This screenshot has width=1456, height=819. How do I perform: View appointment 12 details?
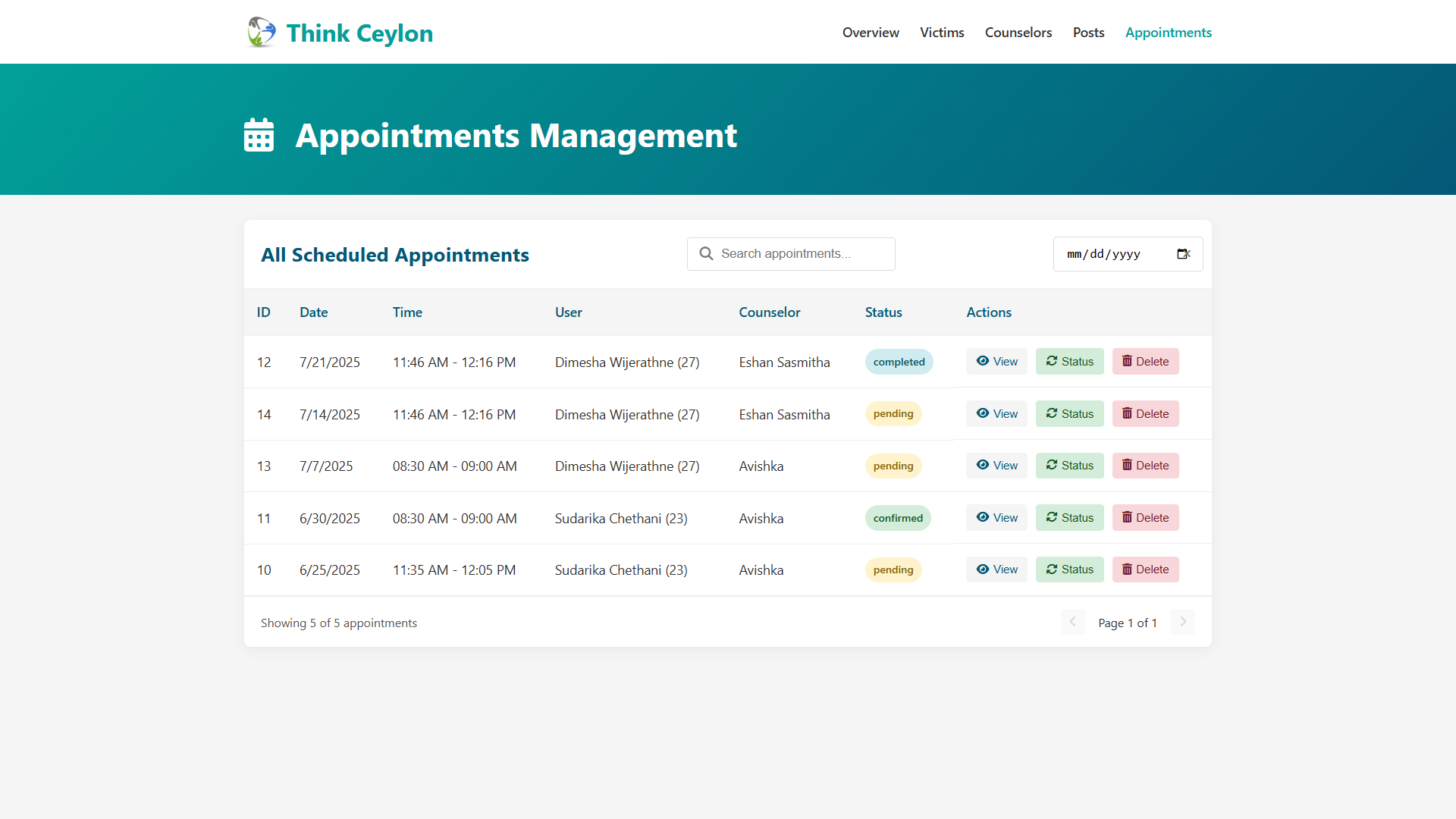click(x=996, y=362)
